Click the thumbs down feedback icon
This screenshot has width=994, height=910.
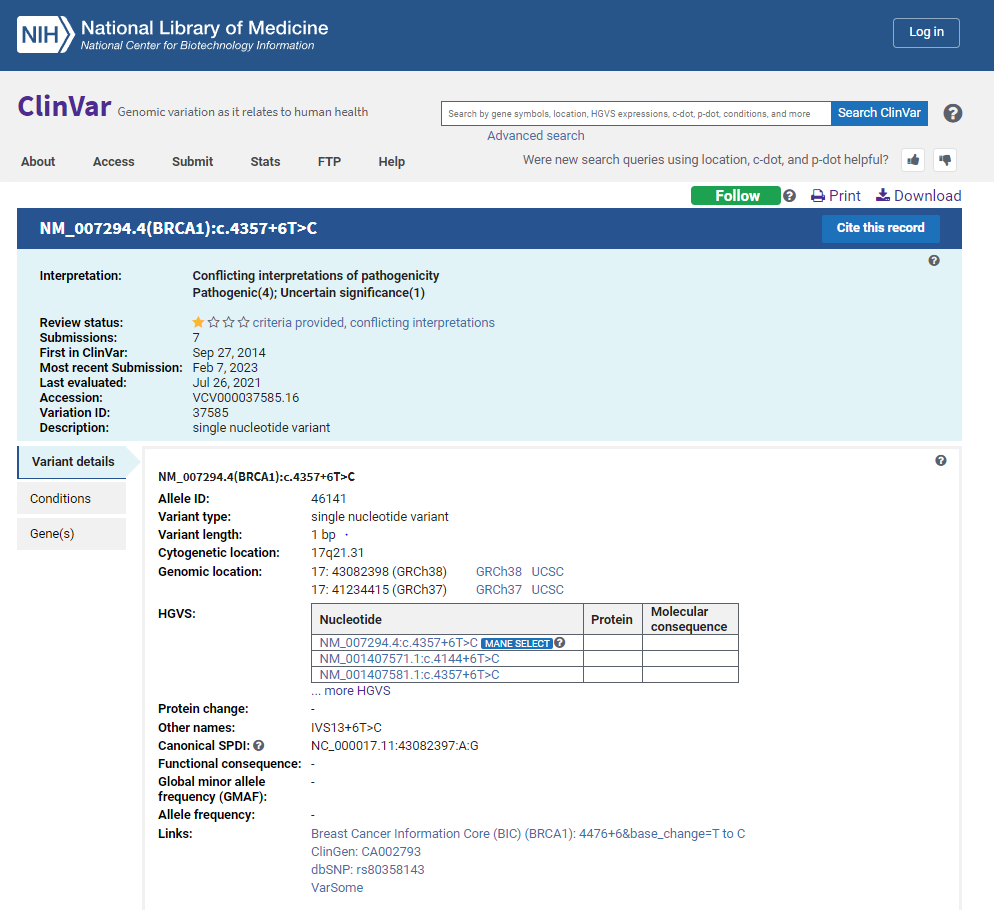point(944,160)
